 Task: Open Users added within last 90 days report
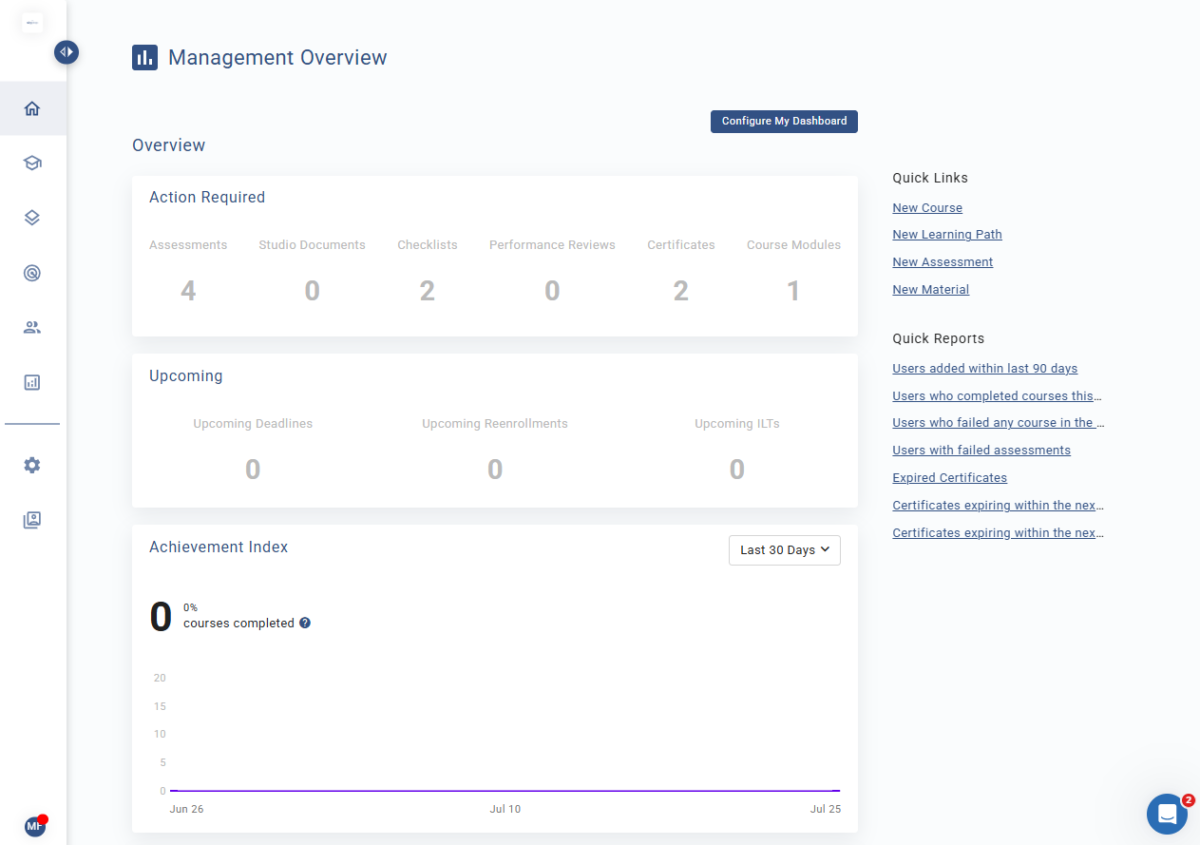pos(985,369)
